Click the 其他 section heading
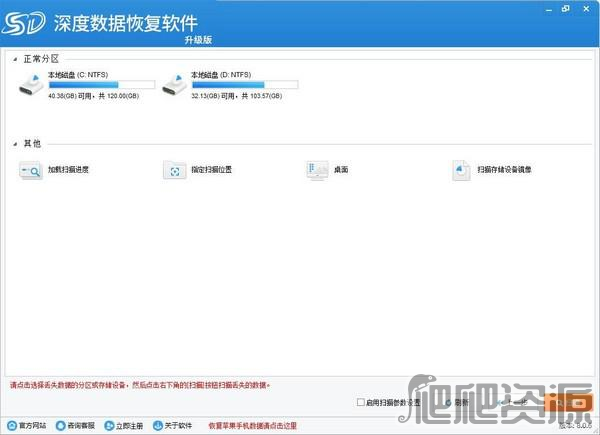 [x=32, y=144]
